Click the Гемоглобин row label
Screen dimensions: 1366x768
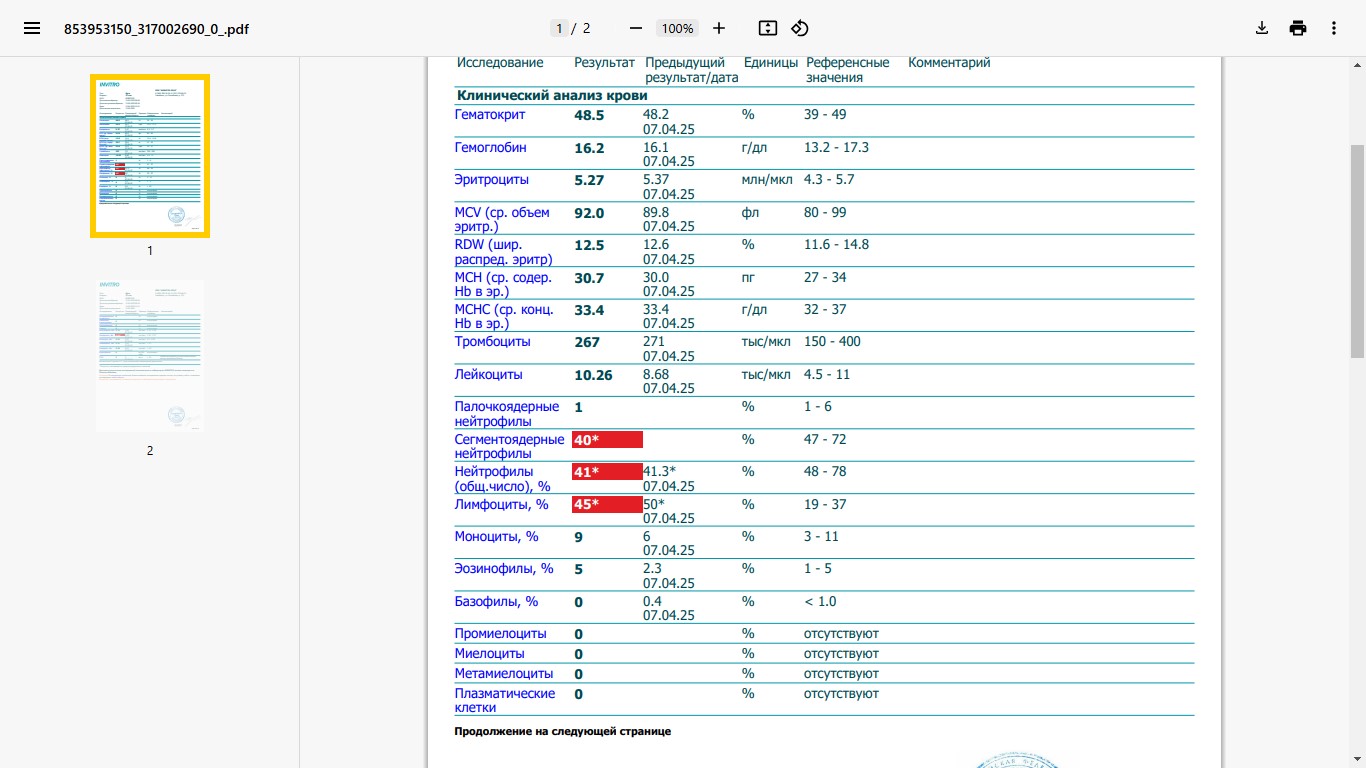point(491,148)
